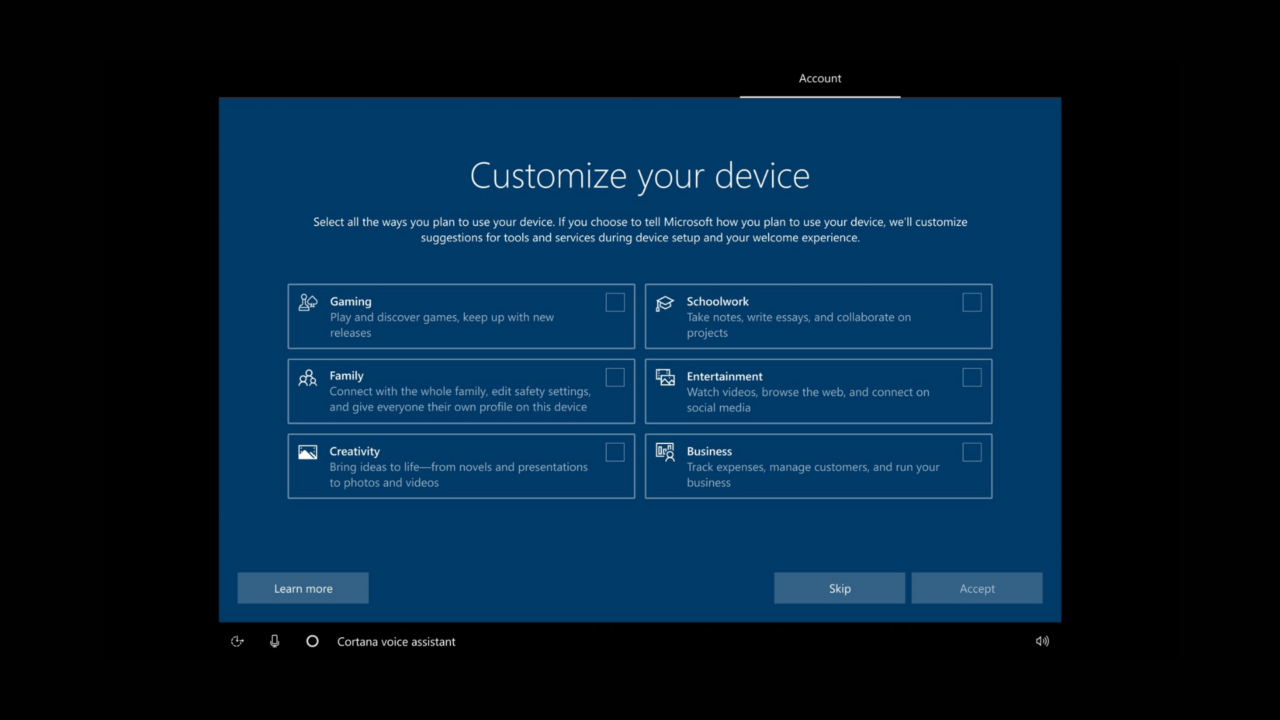Check the Family option box
Viewport: 1280px width, 720px height.
[615, 377]
